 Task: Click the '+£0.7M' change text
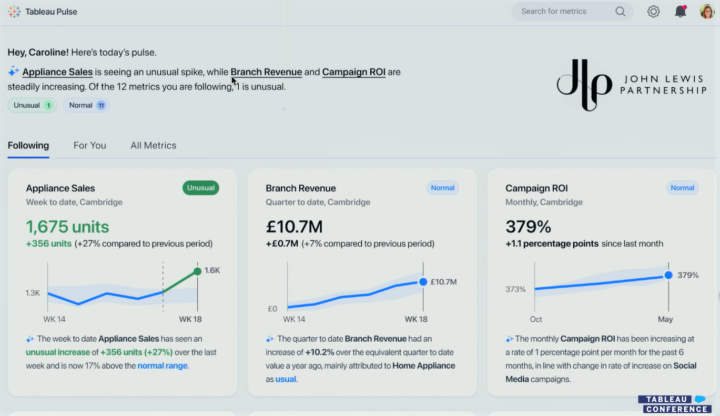coord(282,244)
